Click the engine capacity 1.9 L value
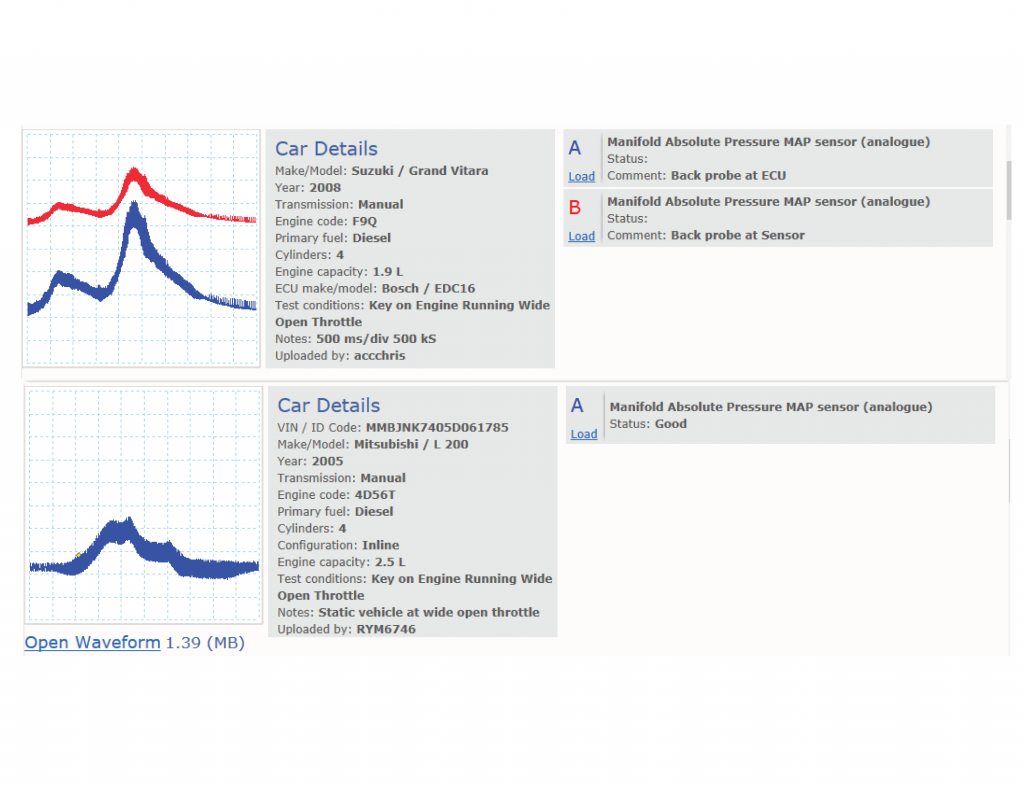This screenshot has width=1024, height=786. [x=388, y=272]
